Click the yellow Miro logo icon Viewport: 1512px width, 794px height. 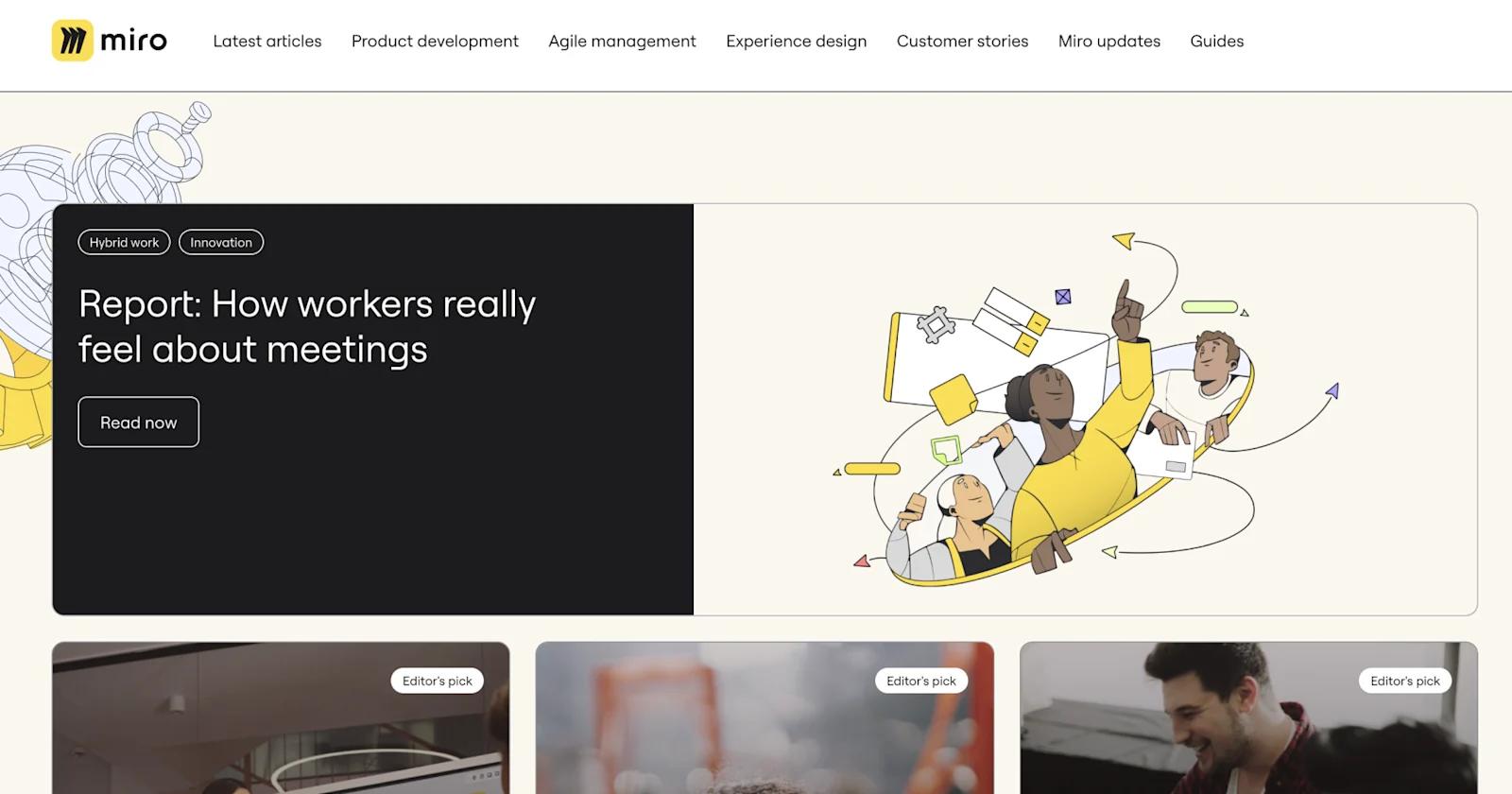pos(72,41)
